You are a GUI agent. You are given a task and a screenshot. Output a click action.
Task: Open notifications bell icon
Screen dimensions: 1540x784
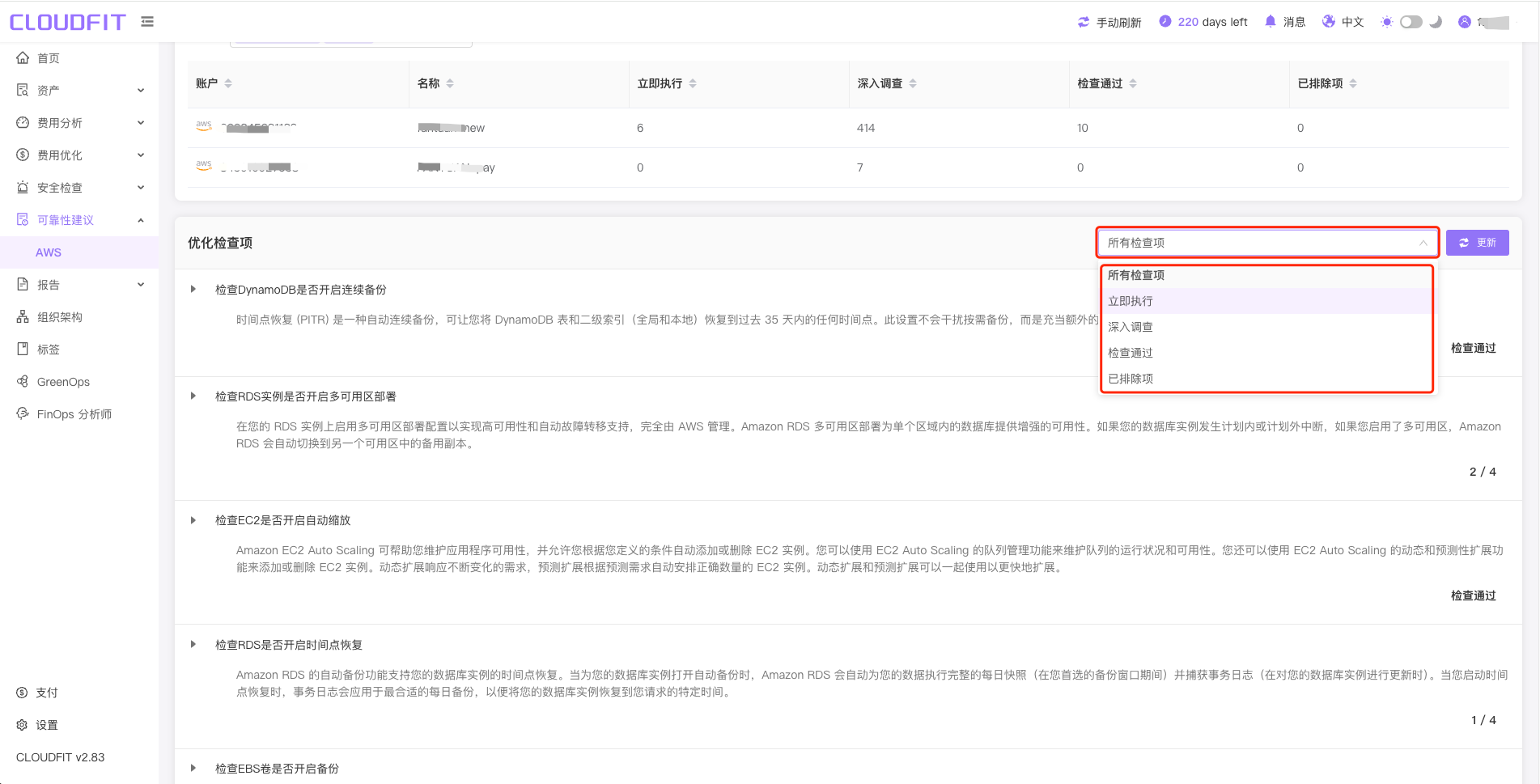pyautogui.click(x=1271, y=22)
